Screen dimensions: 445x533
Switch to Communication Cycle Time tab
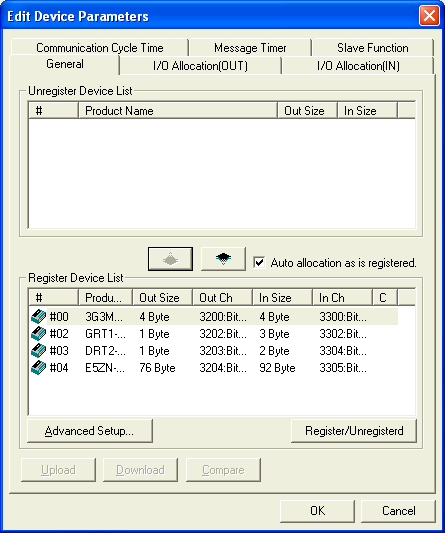[x=100, y=48]
